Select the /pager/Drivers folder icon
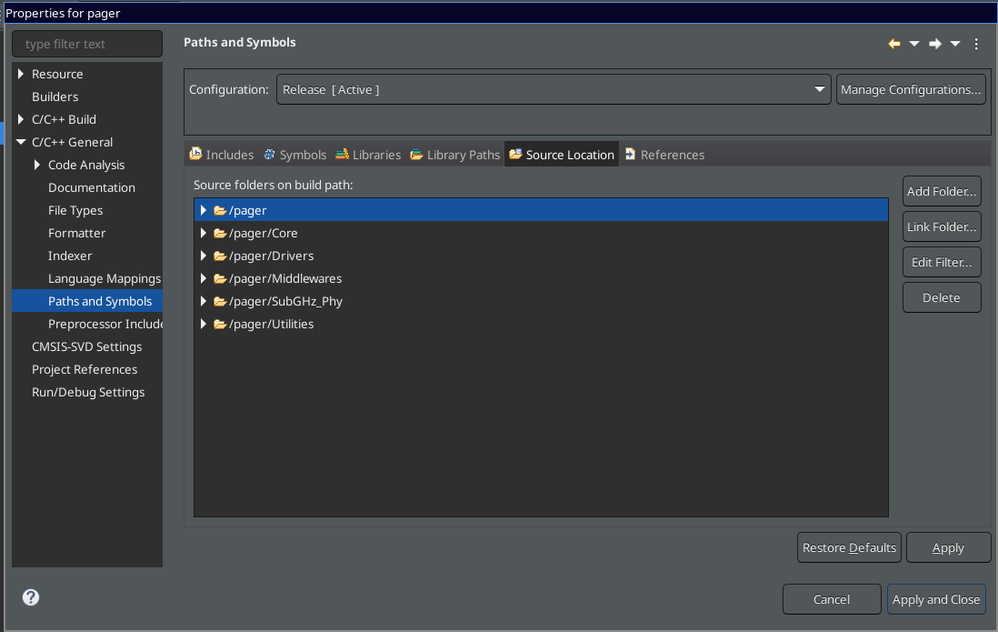 click(x=220, y=256)
